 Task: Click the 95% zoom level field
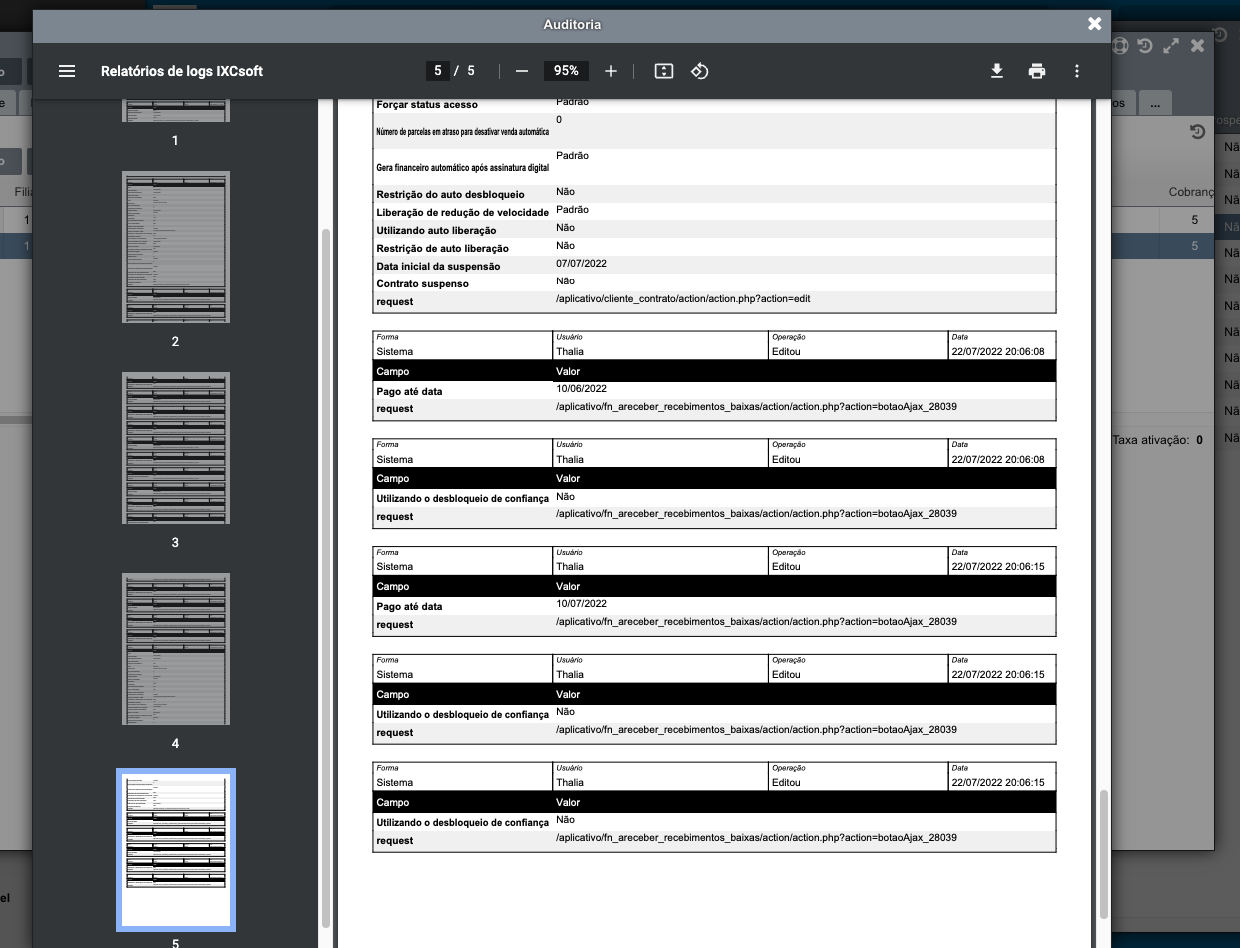coord(566,71)
